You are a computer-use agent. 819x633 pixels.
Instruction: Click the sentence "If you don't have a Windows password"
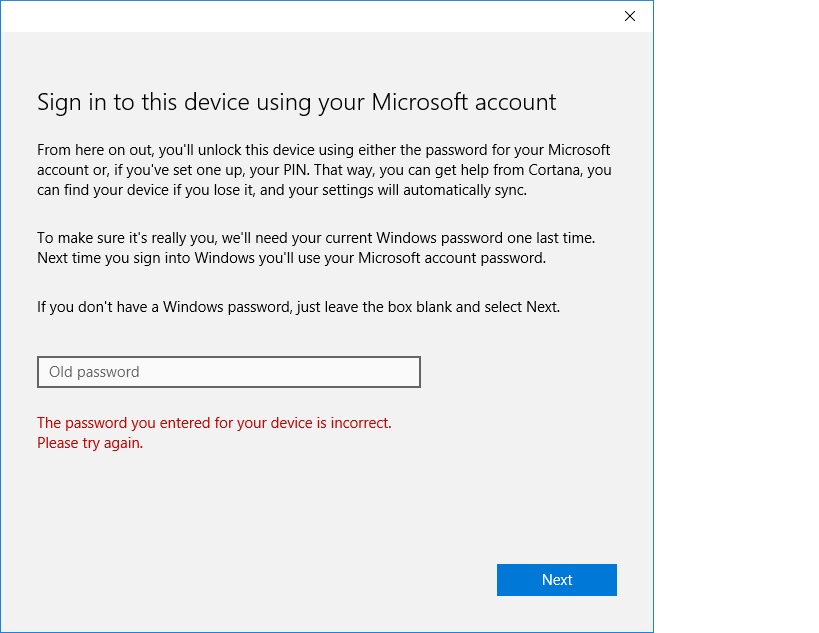click(x=298, y=307)
